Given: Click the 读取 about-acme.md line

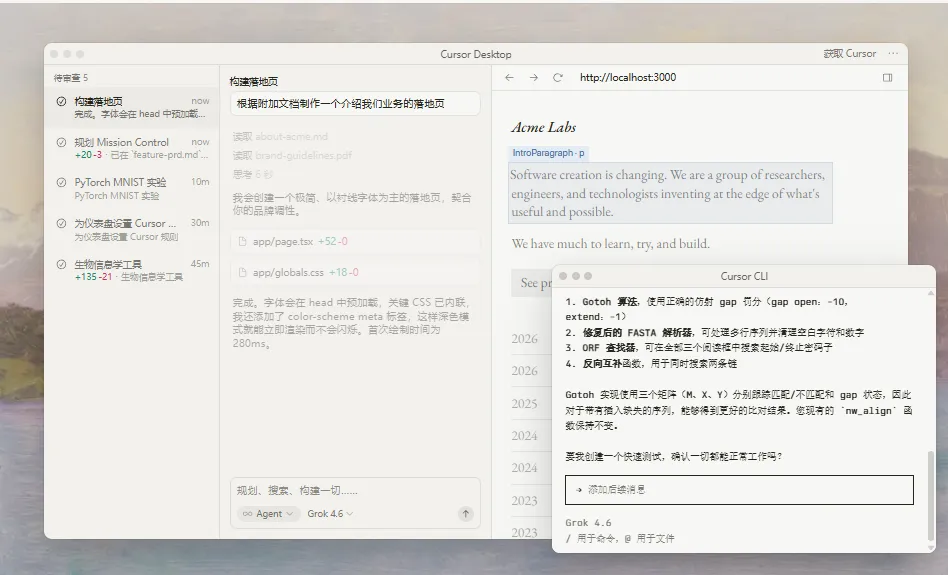Looking at the screenshot, I should pyautogui.click(x=280, y=137).
